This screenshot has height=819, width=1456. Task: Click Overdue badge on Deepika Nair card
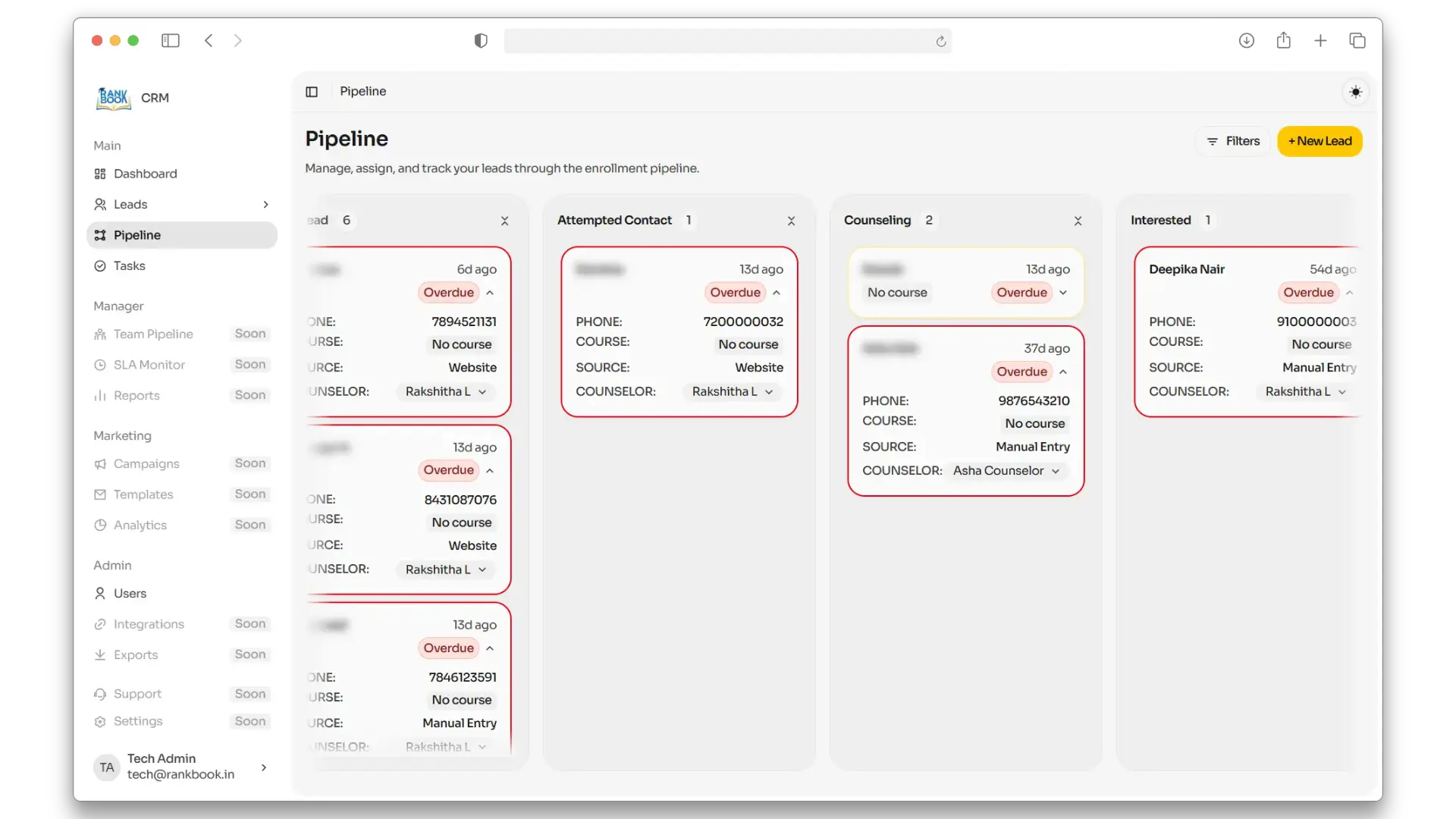point(1308,293)
